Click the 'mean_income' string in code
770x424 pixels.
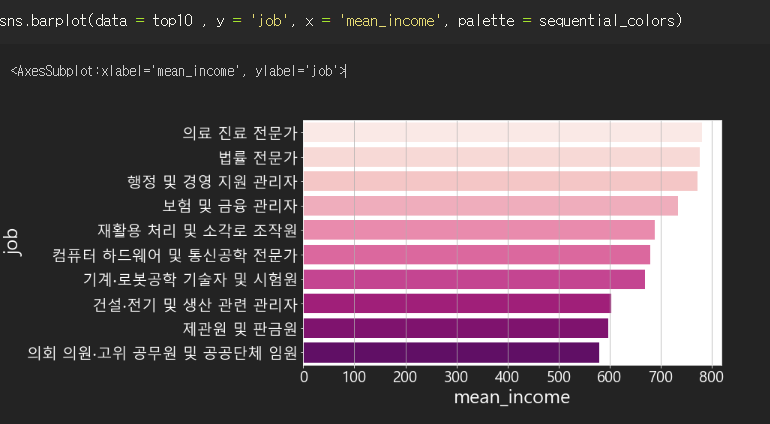tap(390, 21)
